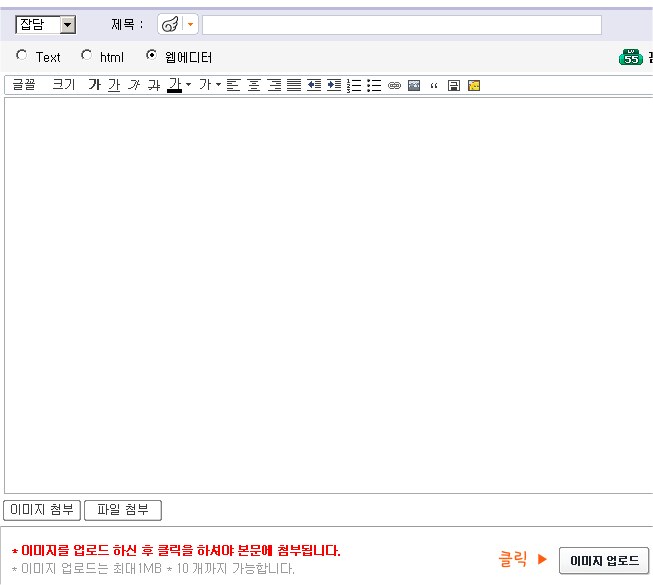This screenshot has width=653, height=585.
Task: Open the 글꼴 font menu
Action: click(24, 86)
